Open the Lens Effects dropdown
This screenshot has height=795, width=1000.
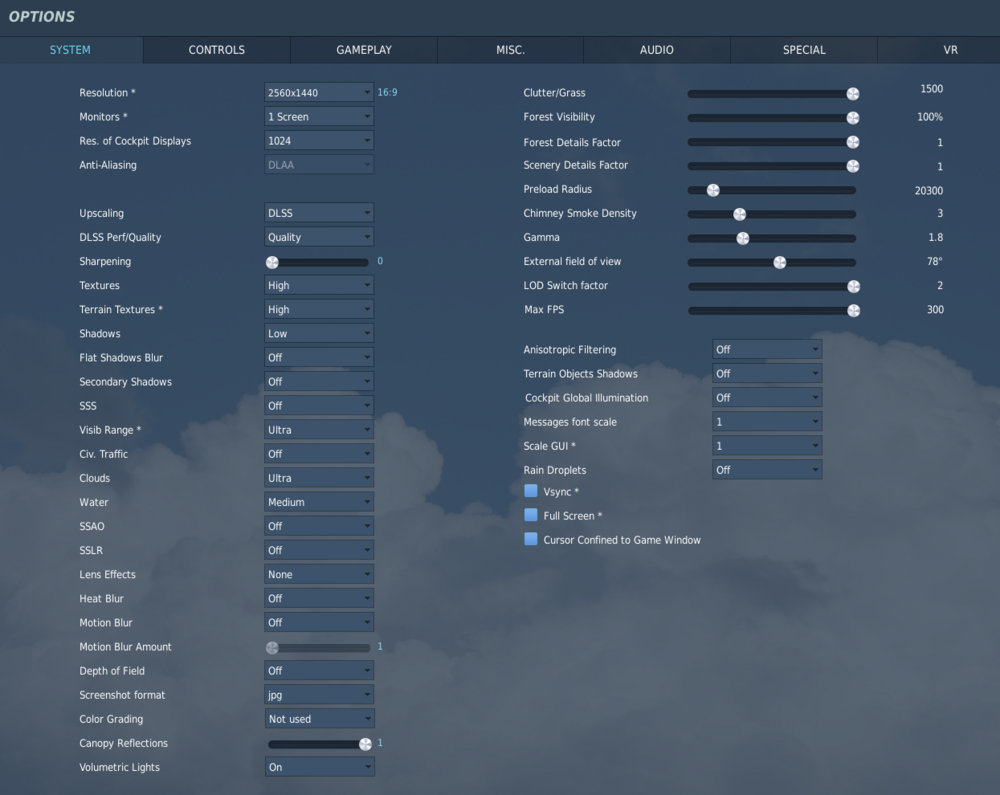point(319,574)
